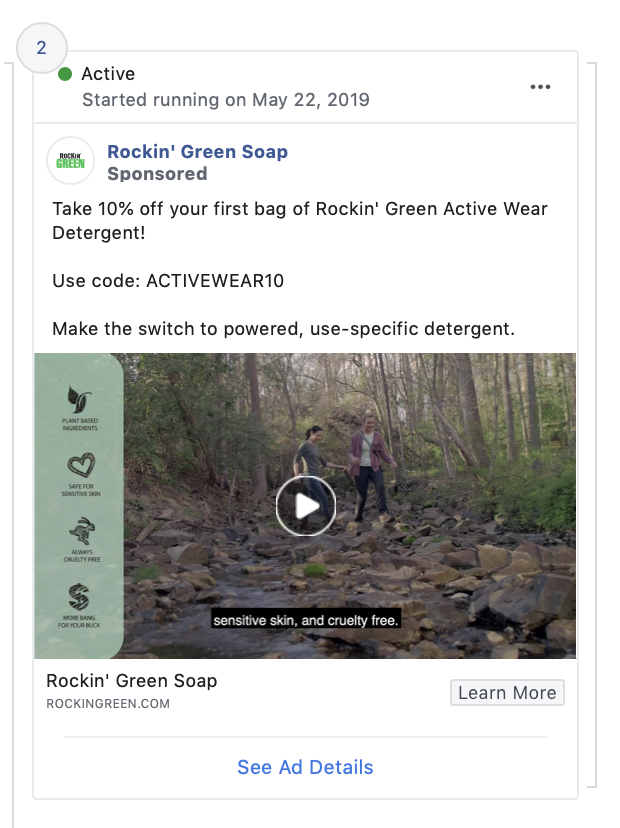Viewport: 620px width, 828px height.
Task: Click the number 2 circle badge
Action: pos(41,48)
